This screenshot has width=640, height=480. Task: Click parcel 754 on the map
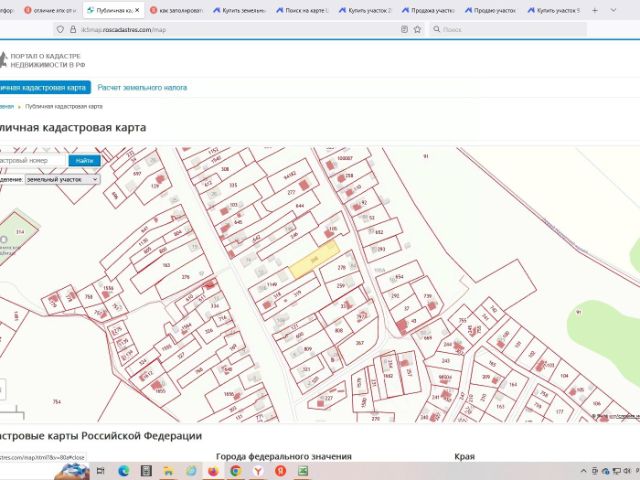(x=57, y=402)
